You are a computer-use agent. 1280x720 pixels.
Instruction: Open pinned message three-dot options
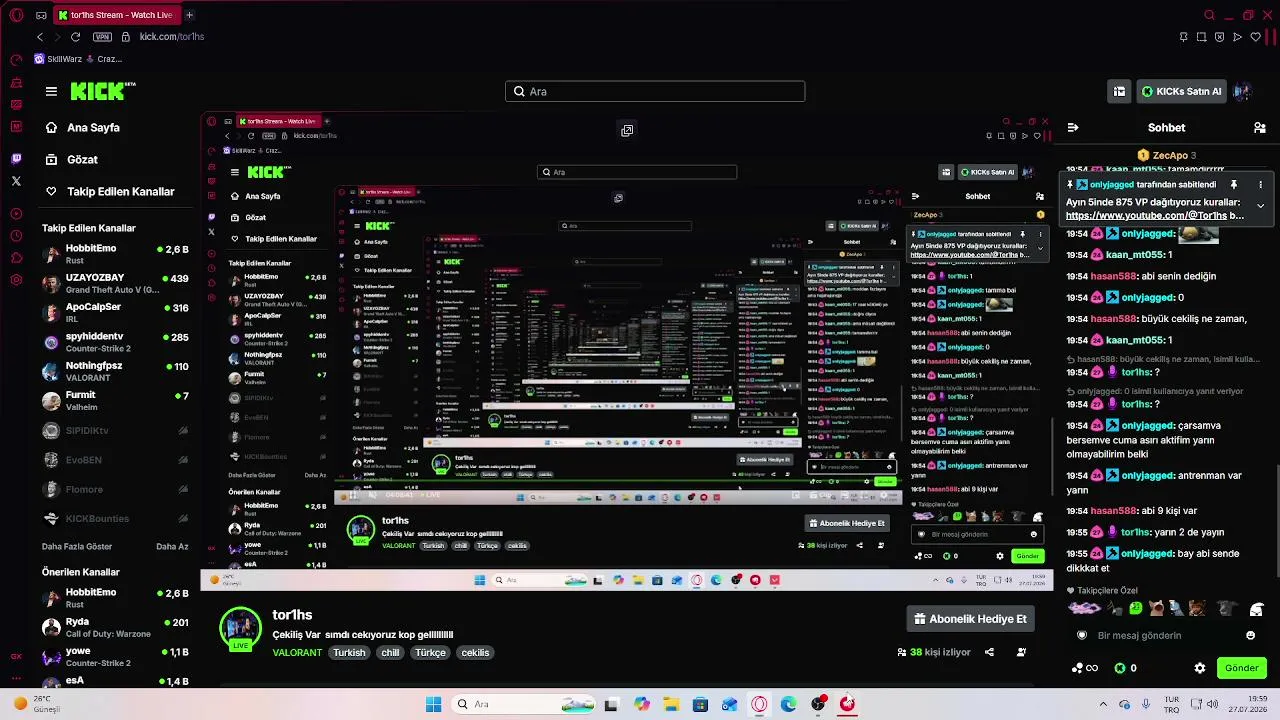click(x=1260, y=185)
